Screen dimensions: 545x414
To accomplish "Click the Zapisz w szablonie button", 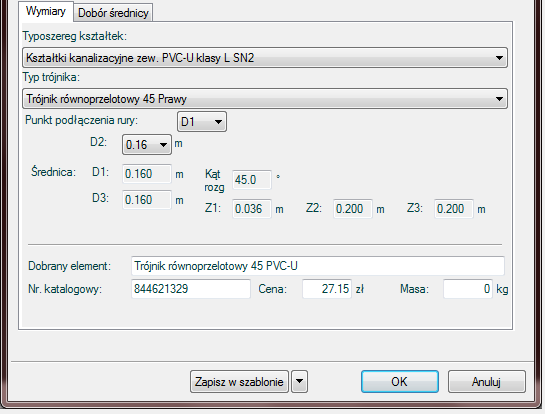I will click(x=239, y=382).
